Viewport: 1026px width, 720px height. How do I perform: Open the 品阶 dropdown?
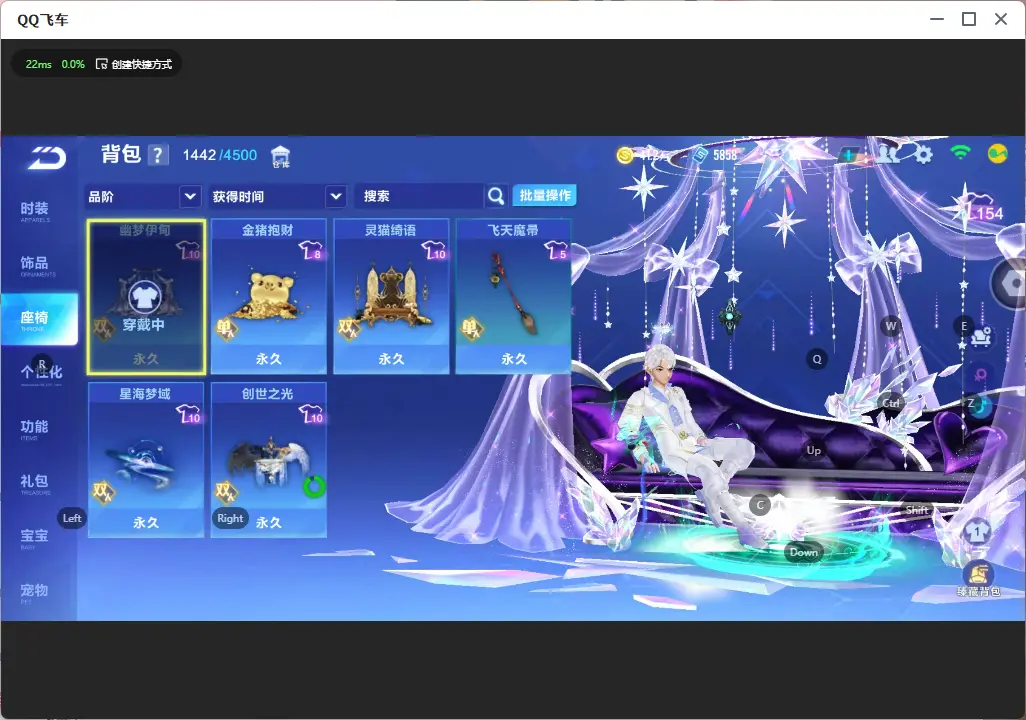pyautogui.click(x=143, y=196)
